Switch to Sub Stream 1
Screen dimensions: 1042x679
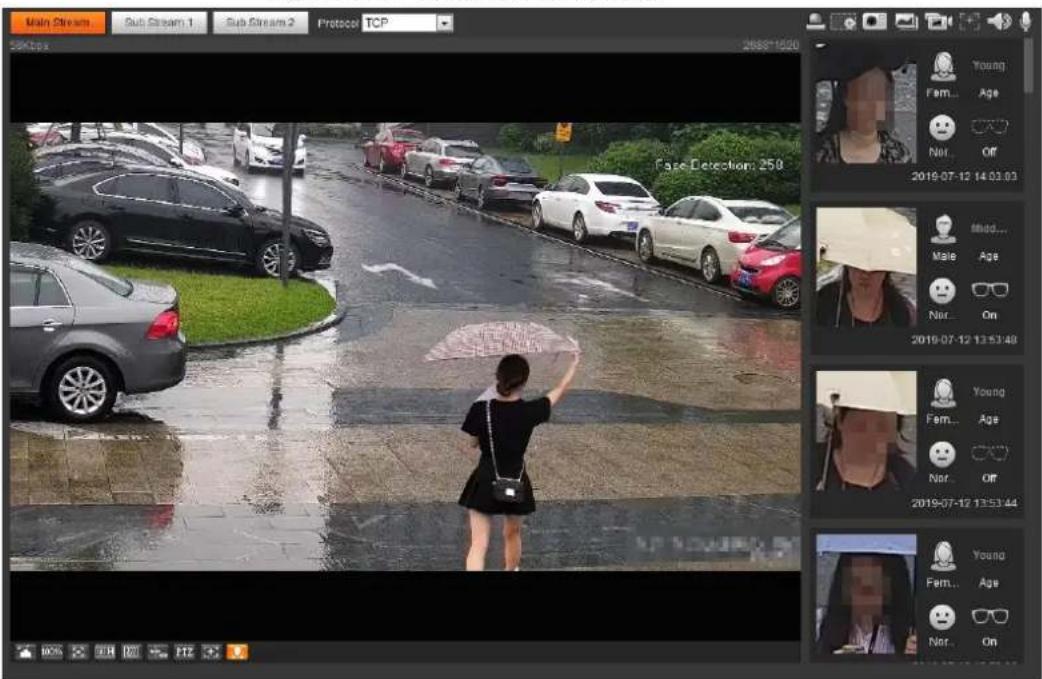point(159,23)
